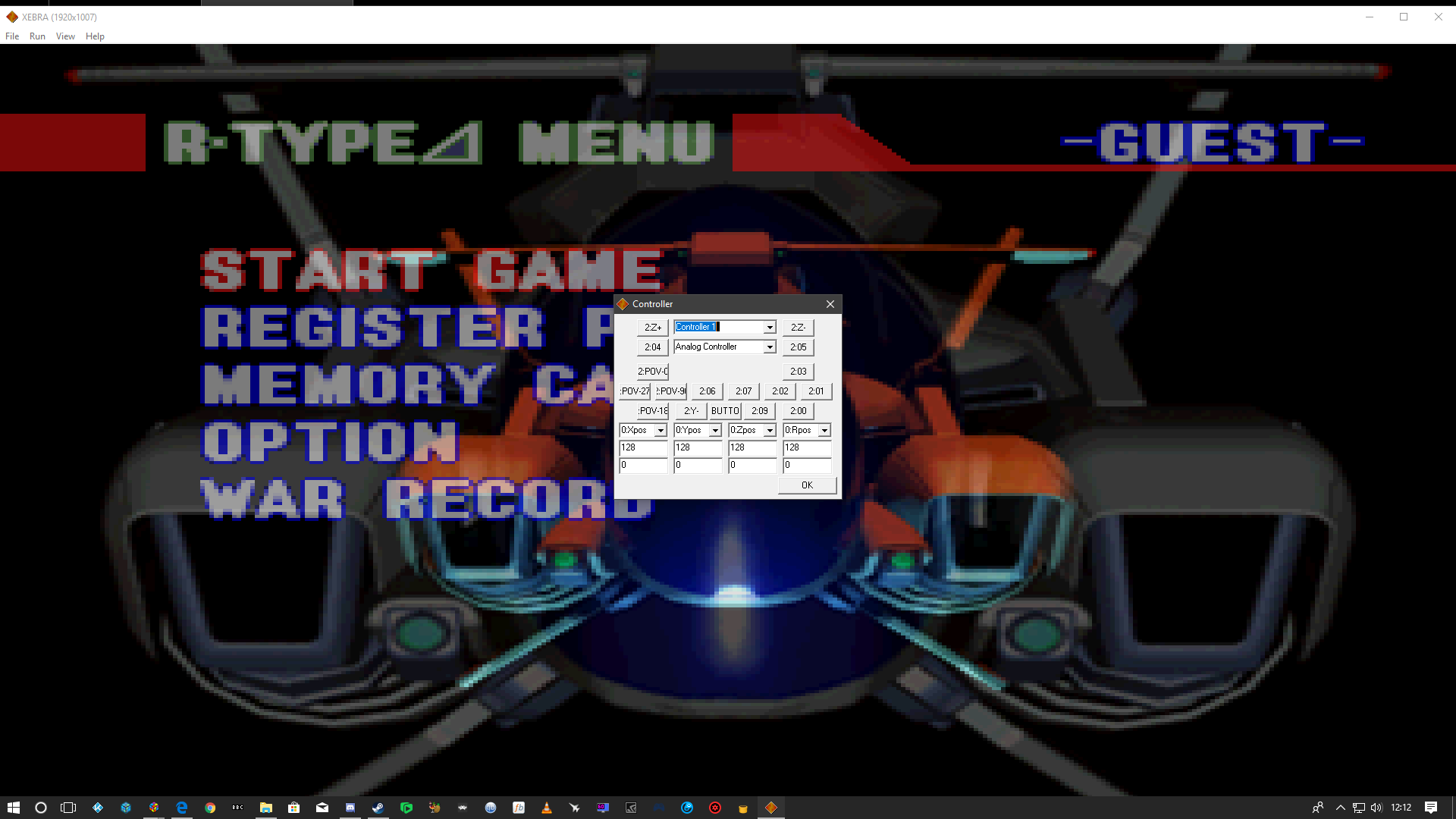Open Google Chrome from taskbar
Screen dimensions: 1456x819
(x=210, y=808)
